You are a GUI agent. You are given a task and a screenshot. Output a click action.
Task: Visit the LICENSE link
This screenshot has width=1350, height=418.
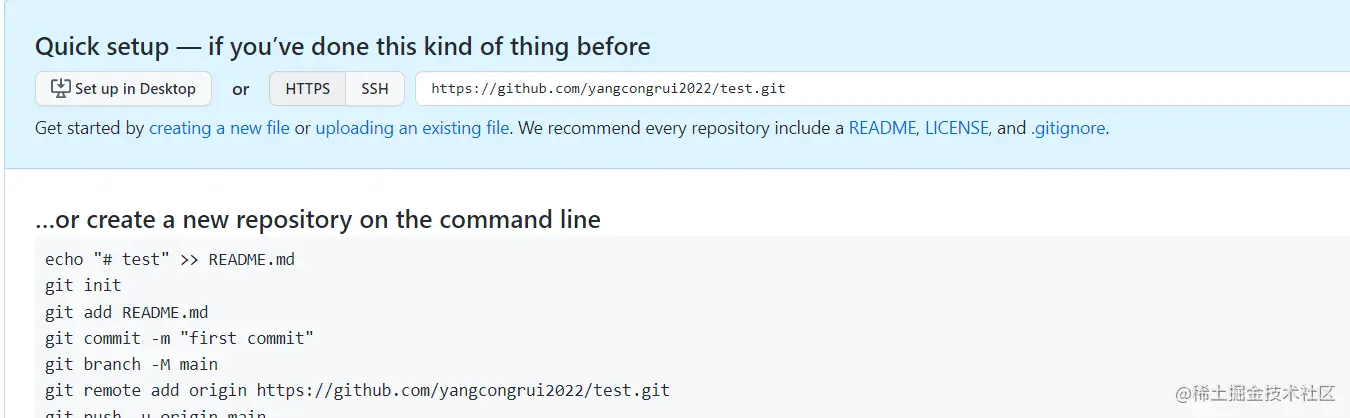click(x=957, y=128)
